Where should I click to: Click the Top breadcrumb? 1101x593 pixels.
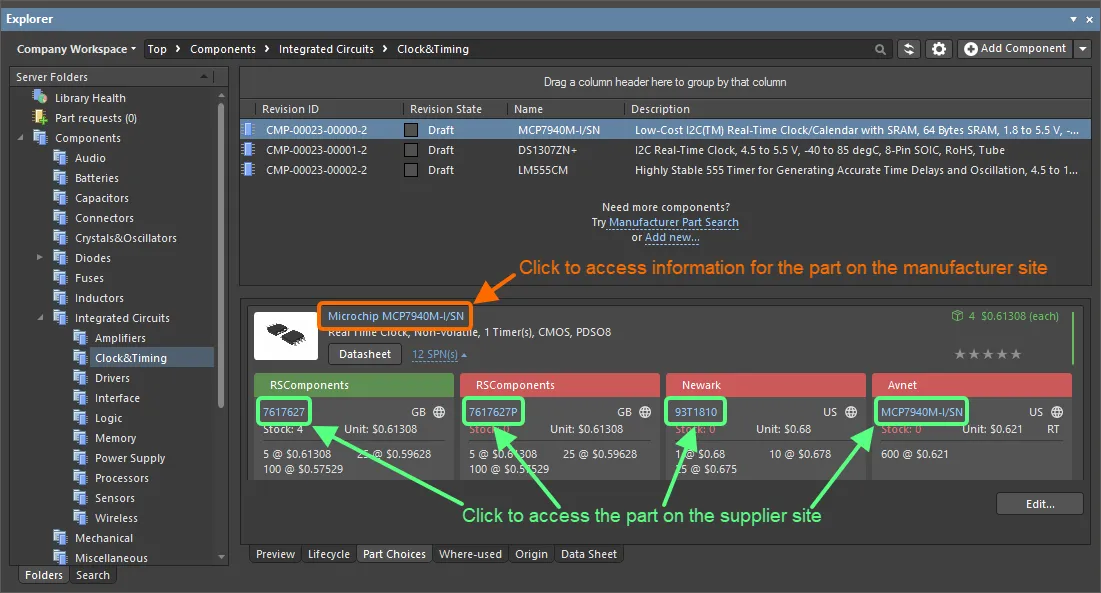(157, 49)
